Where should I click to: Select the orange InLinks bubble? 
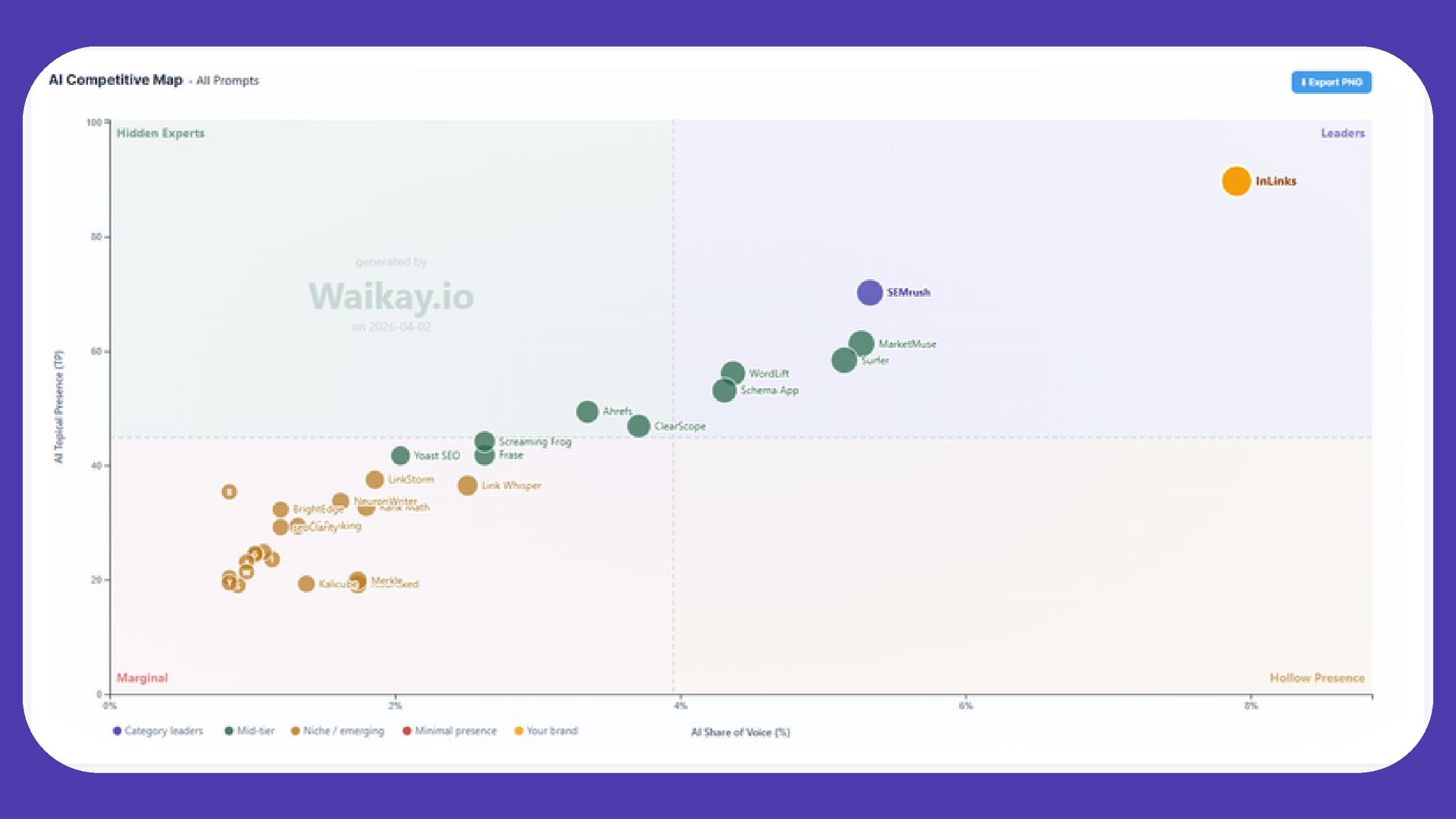tap(1236, 181)
